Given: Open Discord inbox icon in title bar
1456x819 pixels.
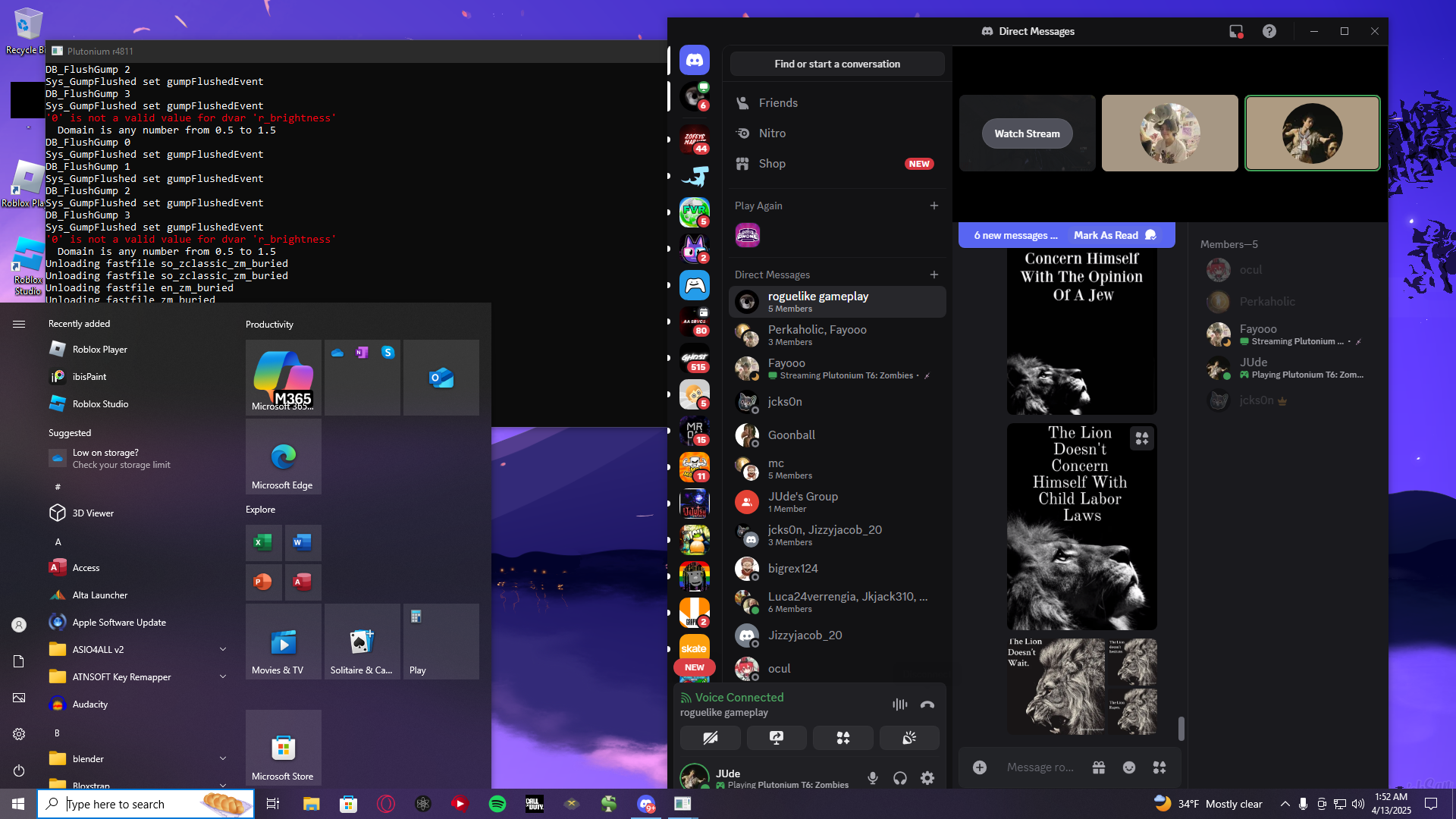Looking at the screenshot, I should coord(1235,31).
